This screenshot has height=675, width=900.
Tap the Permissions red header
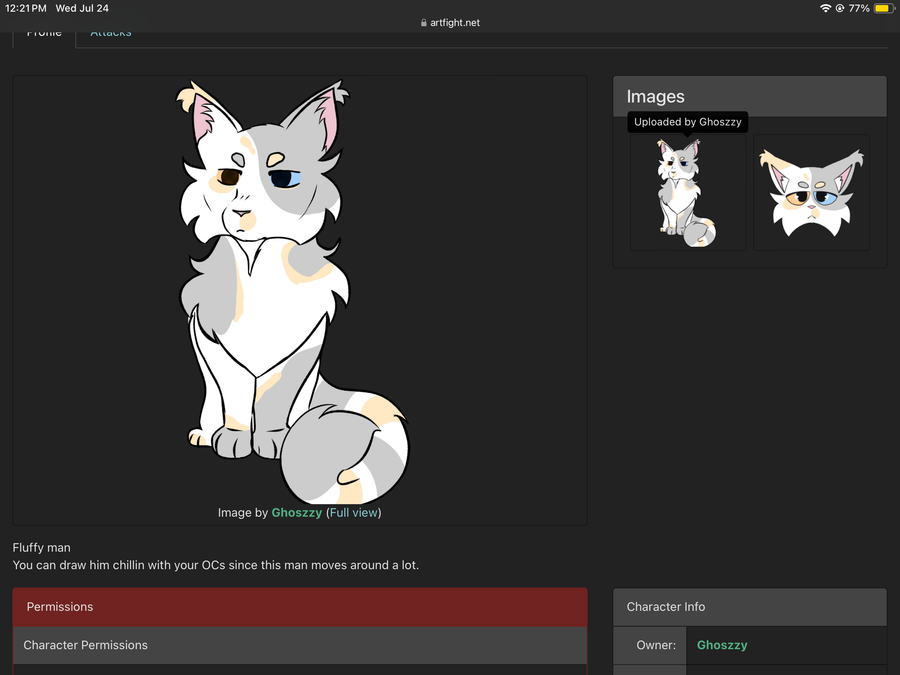tap(300, 607)
